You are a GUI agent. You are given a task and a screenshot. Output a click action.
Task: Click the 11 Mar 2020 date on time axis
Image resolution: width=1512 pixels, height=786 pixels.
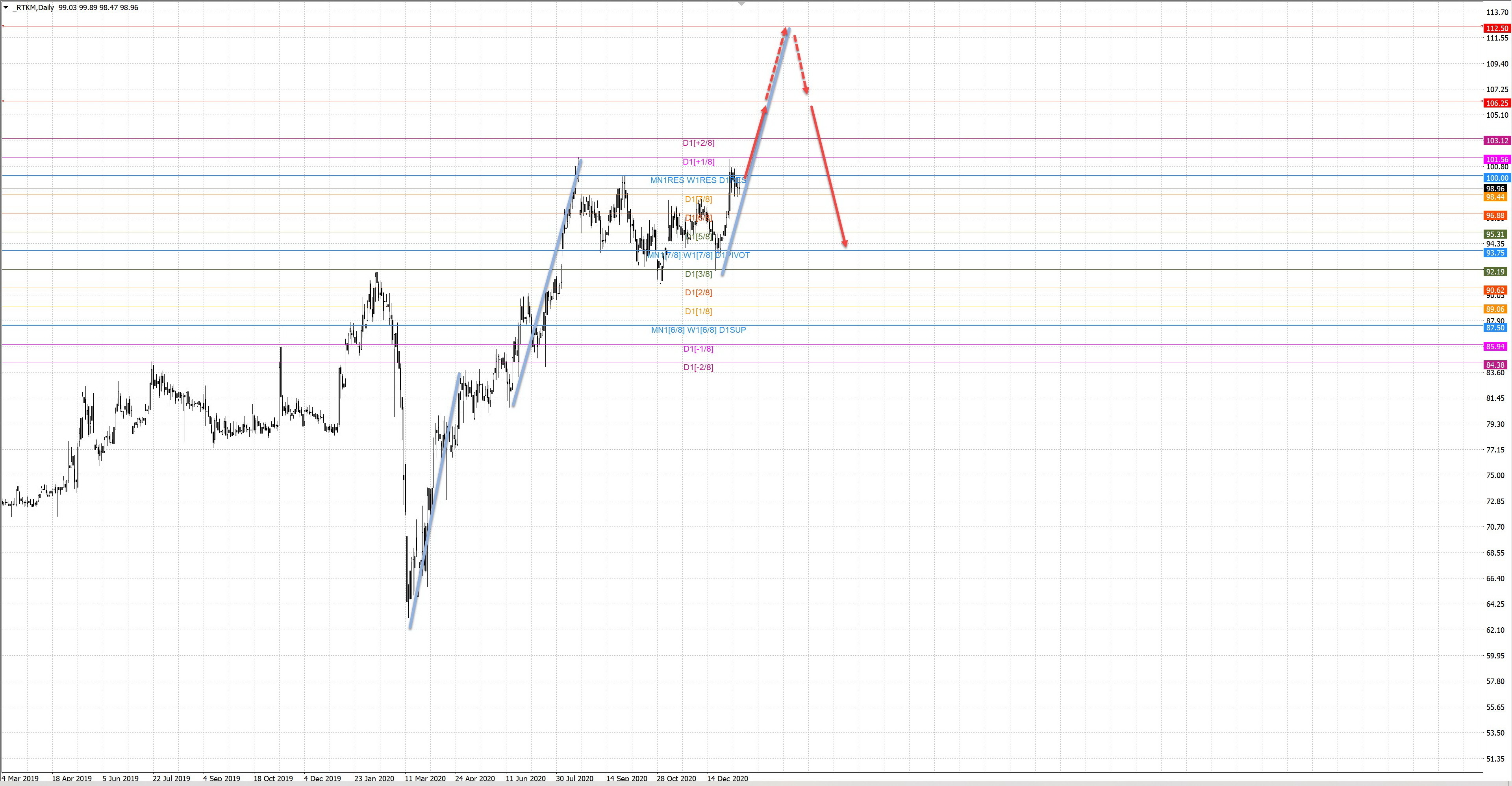(424, 779)
